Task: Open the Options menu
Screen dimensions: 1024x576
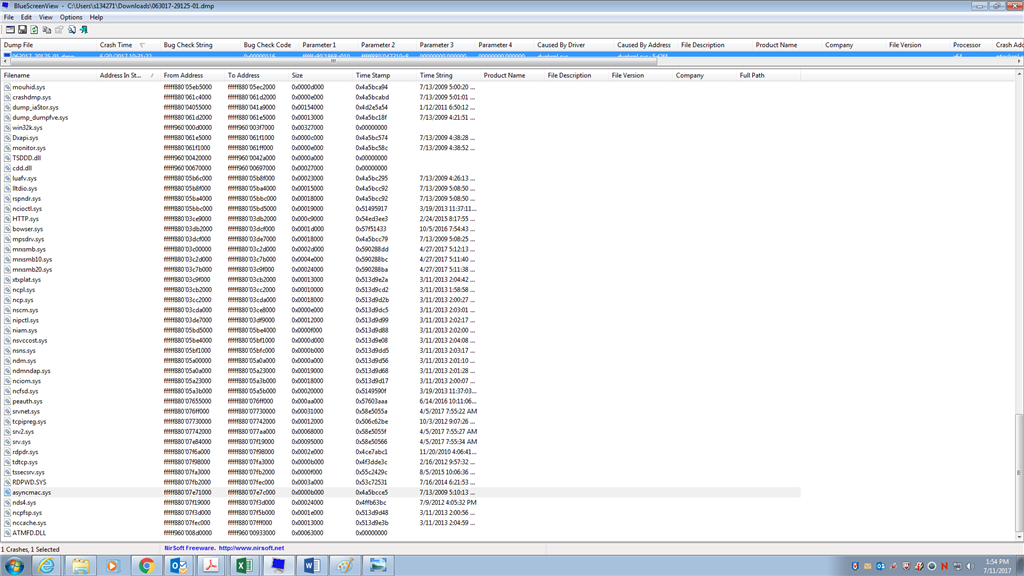Action: 71,18
